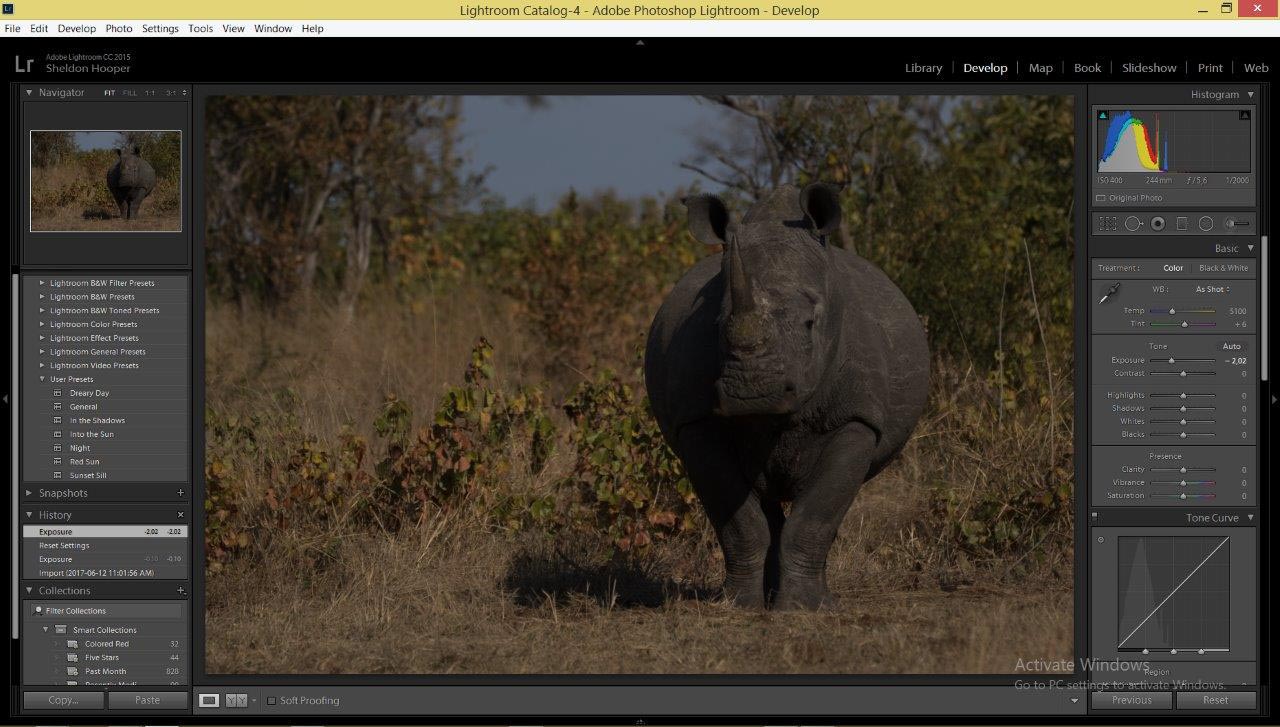Click the Copy... settings button
Screen dimensions: 1280x727
coord(63,700)
